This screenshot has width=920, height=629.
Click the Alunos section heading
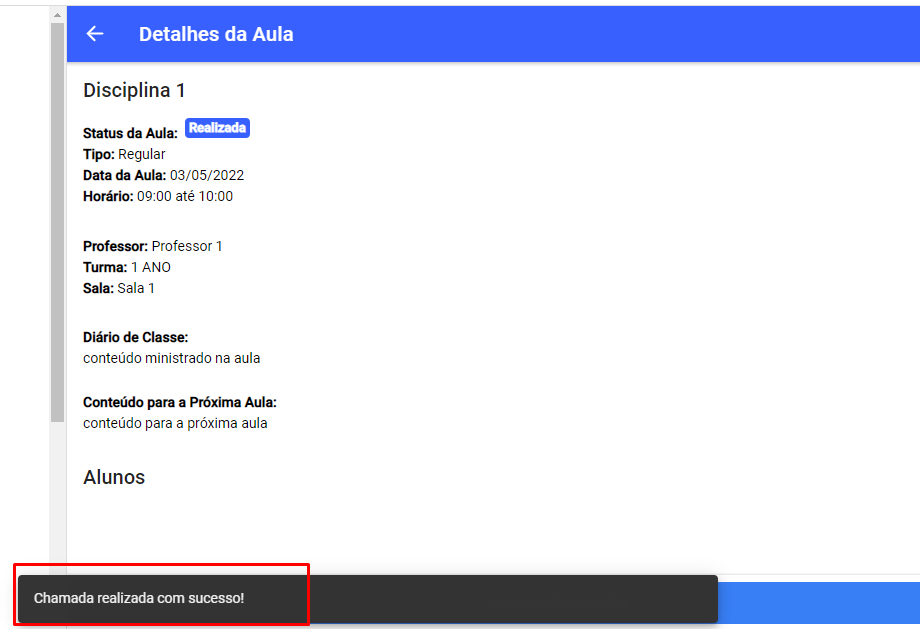(114, 477)
